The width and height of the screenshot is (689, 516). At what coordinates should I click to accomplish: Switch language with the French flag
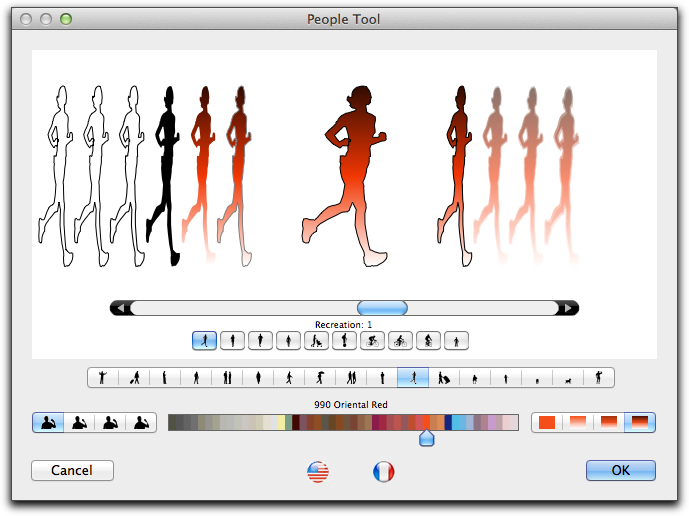tap(384, 472)
